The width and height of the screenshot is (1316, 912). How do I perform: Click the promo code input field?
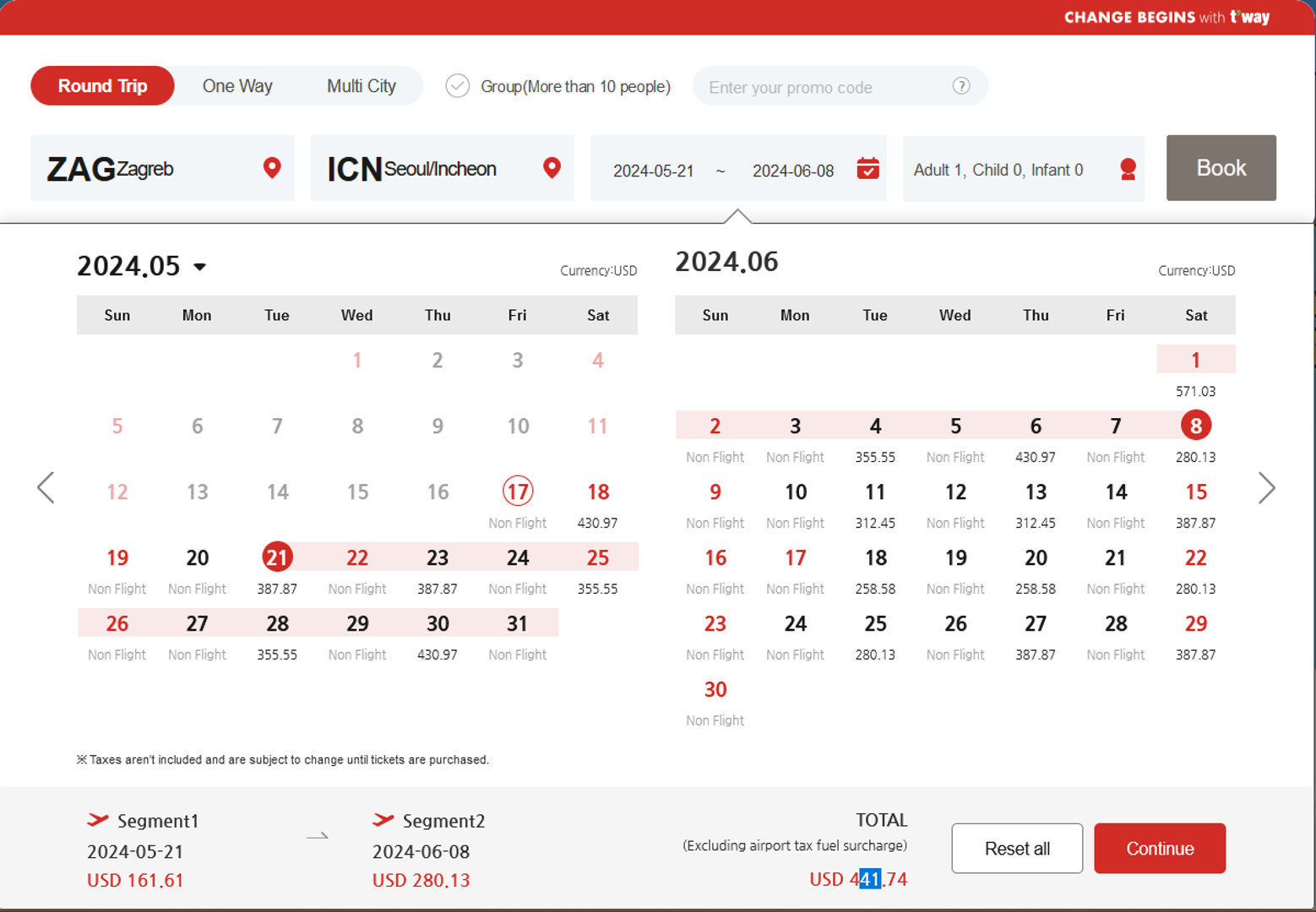tap(824, 87)
